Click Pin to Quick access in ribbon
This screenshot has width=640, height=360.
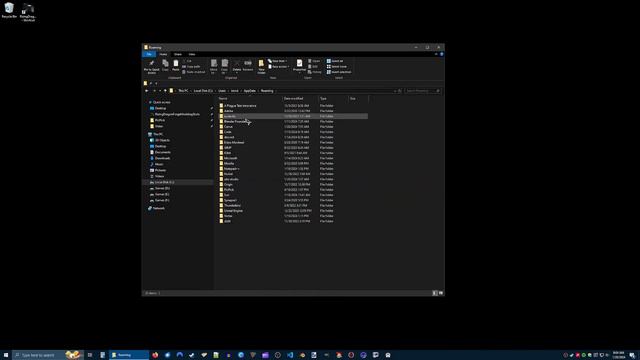point(151,67)
